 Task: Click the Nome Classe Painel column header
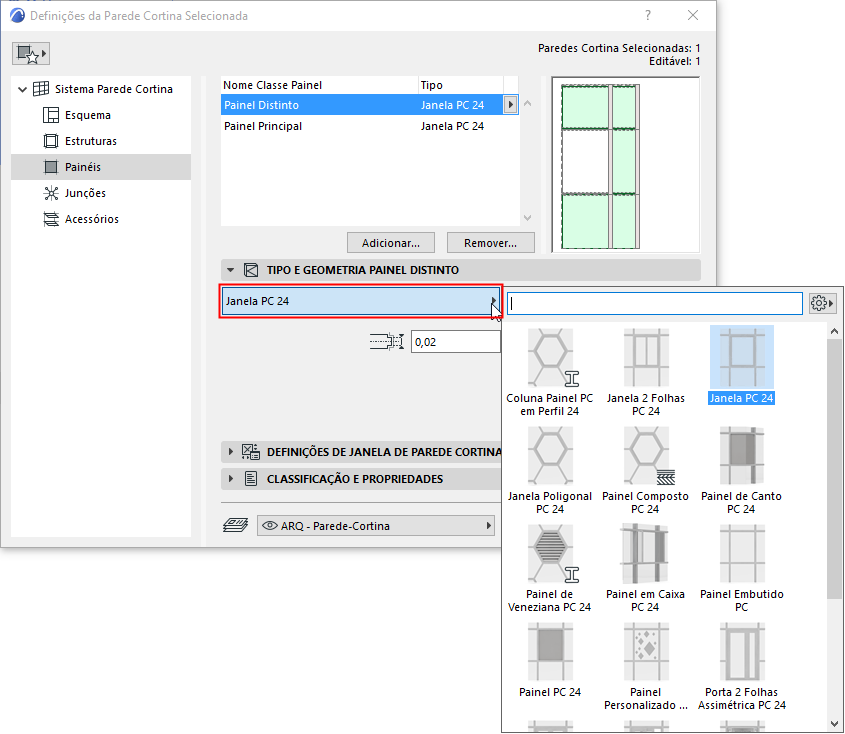(x=319, y=85)
